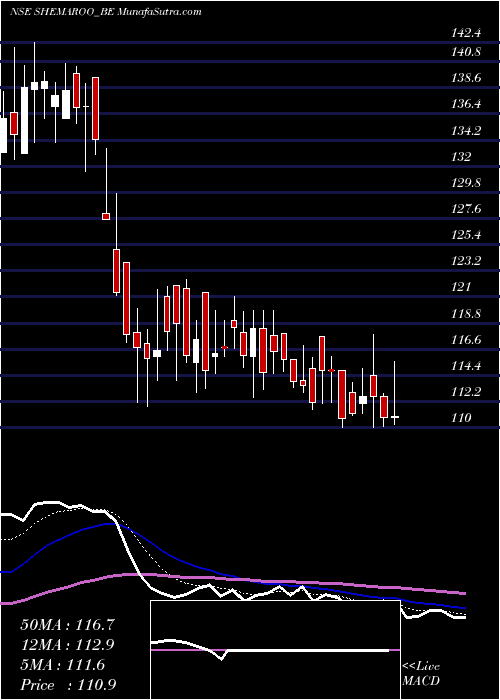Click the 142.4 price axis label
Viewport: 500px width, 700px height.
[x=466, y=33]
